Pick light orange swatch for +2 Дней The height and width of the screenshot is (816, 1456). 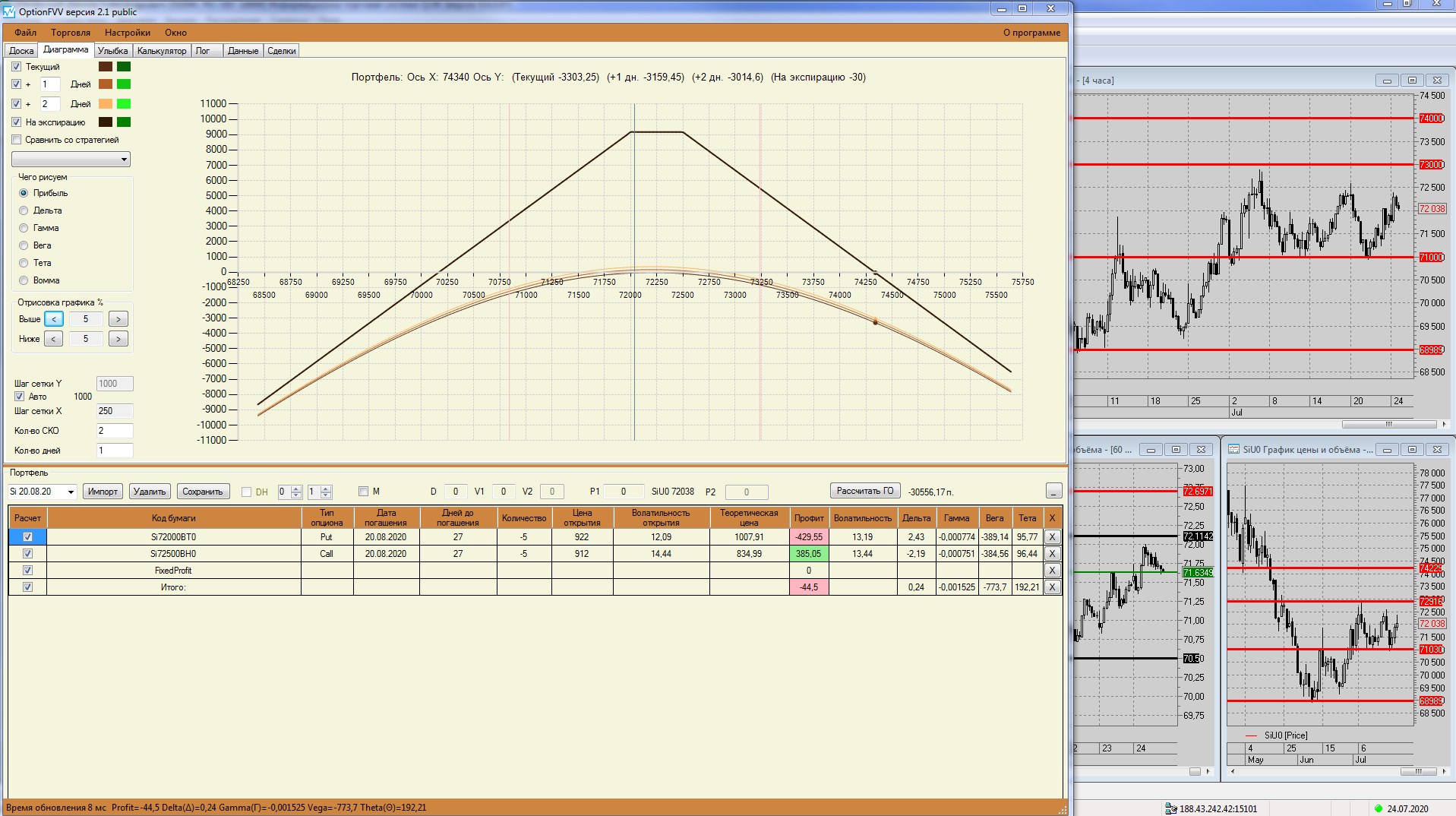[106, 104]
